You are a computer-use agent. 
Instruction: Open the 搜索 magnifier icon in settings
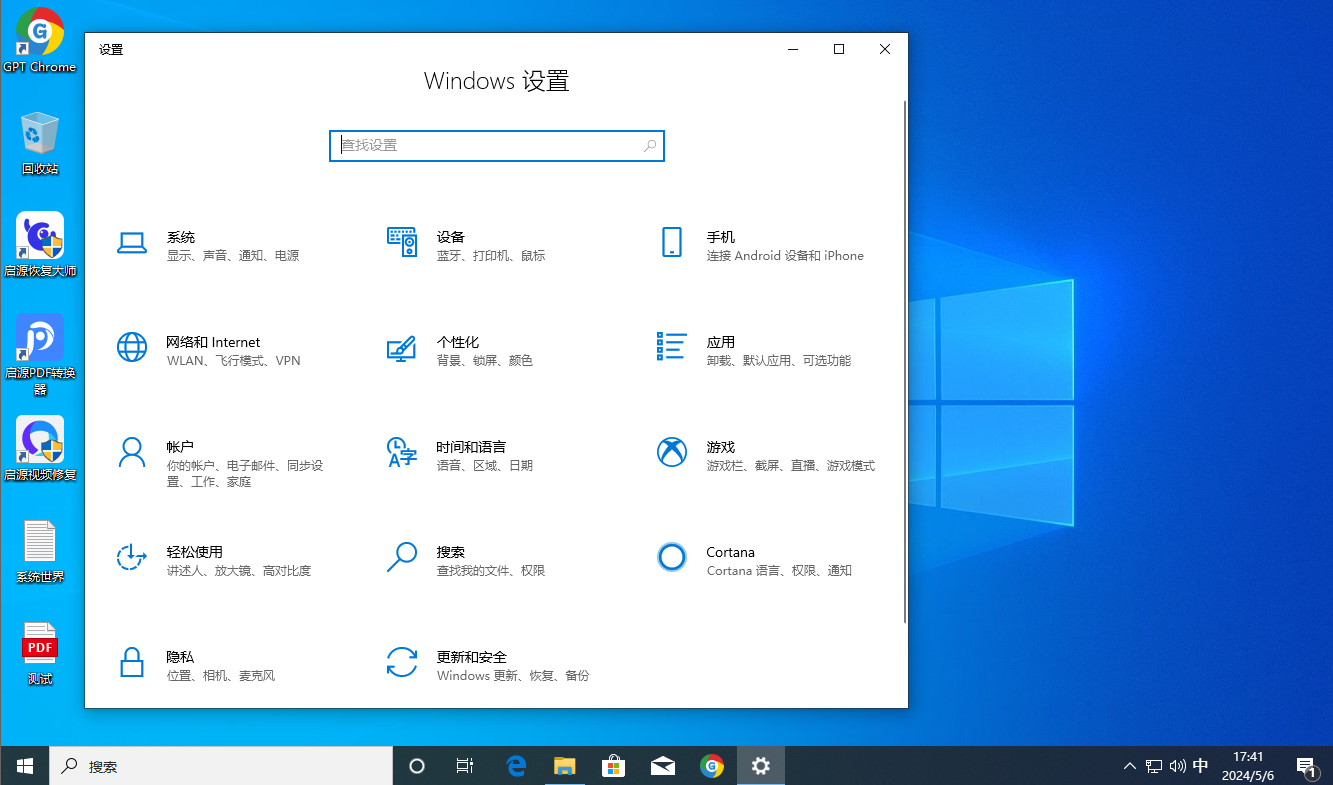(x=402, y=557)
